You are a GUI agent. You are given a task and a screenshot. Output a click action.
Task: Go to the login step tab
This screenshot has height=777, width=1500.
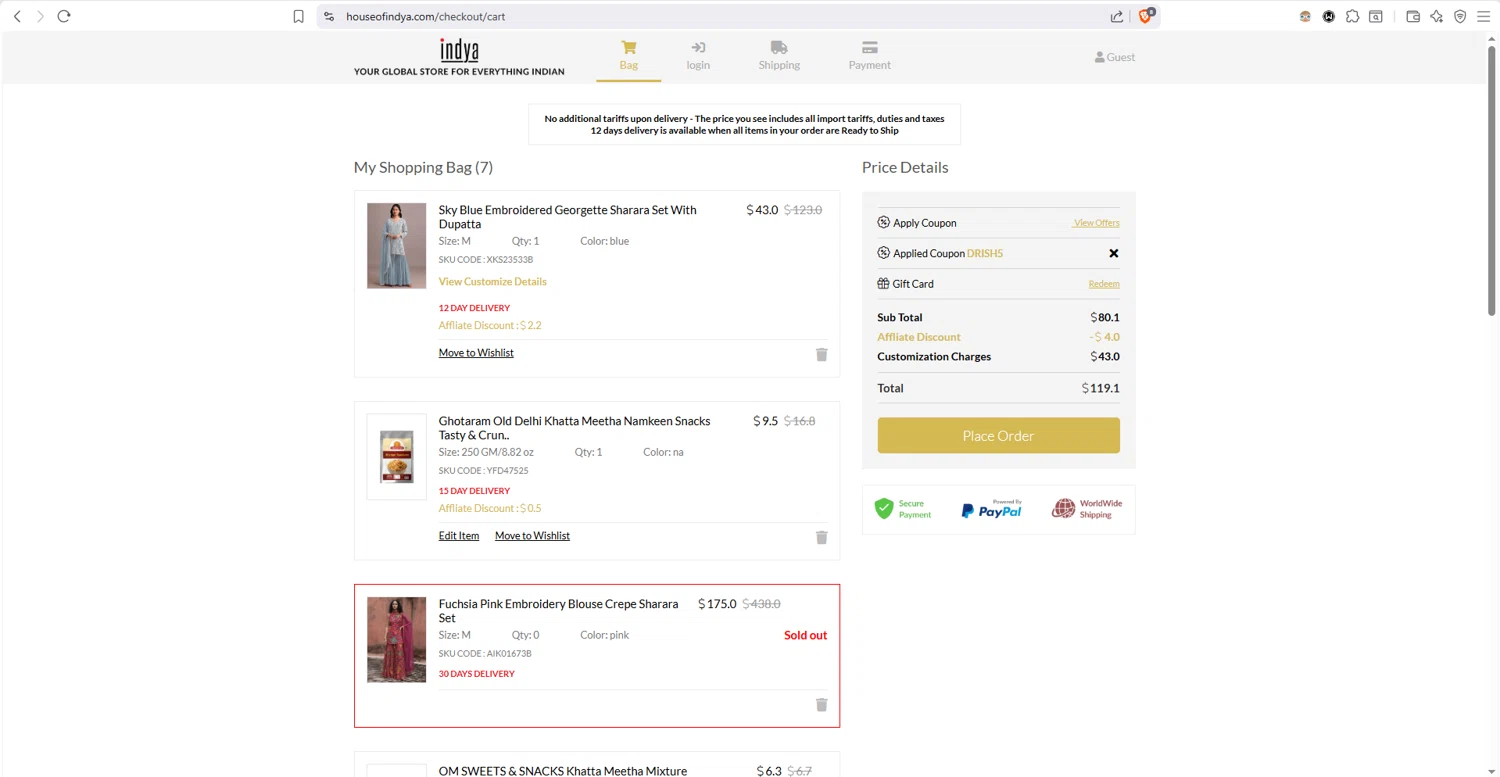[x=698, y=56]
